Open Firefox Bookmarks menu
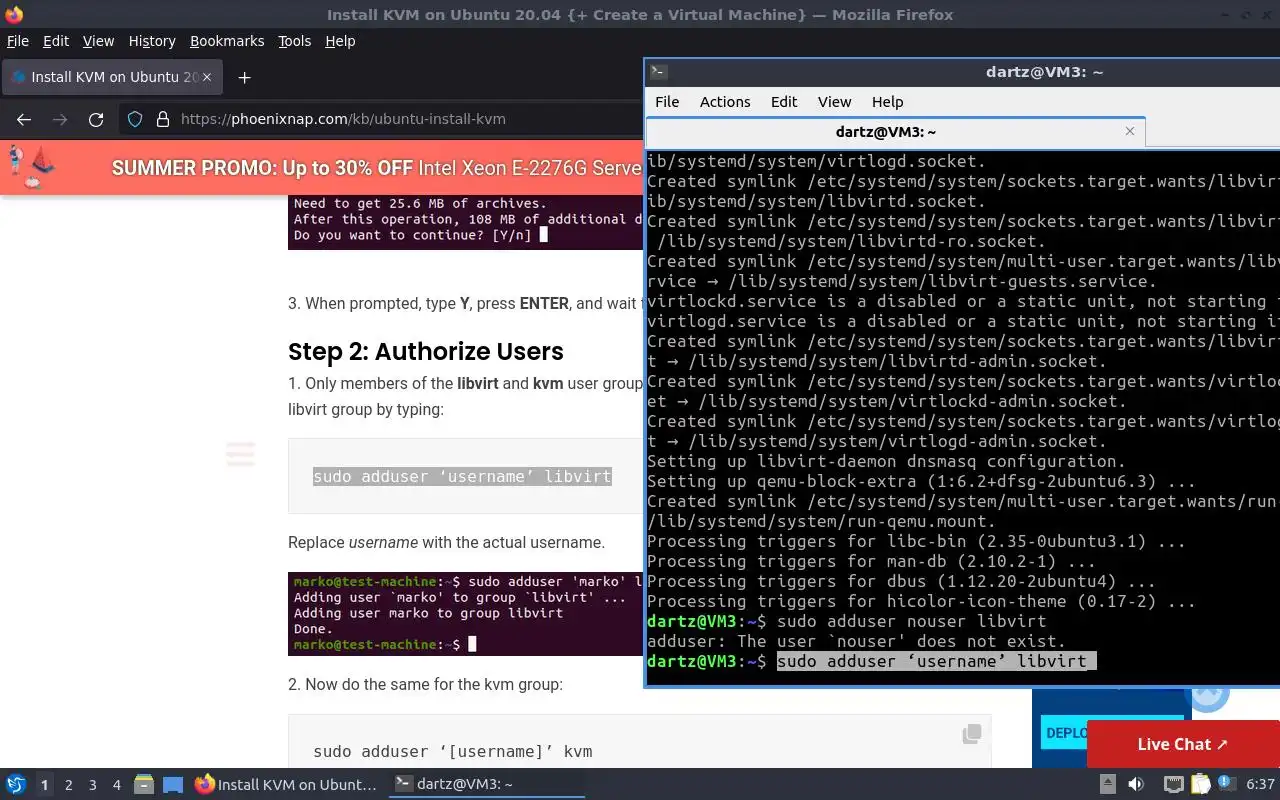The image size is (1280, 800). pyautogui.click(x=227, y=41)
